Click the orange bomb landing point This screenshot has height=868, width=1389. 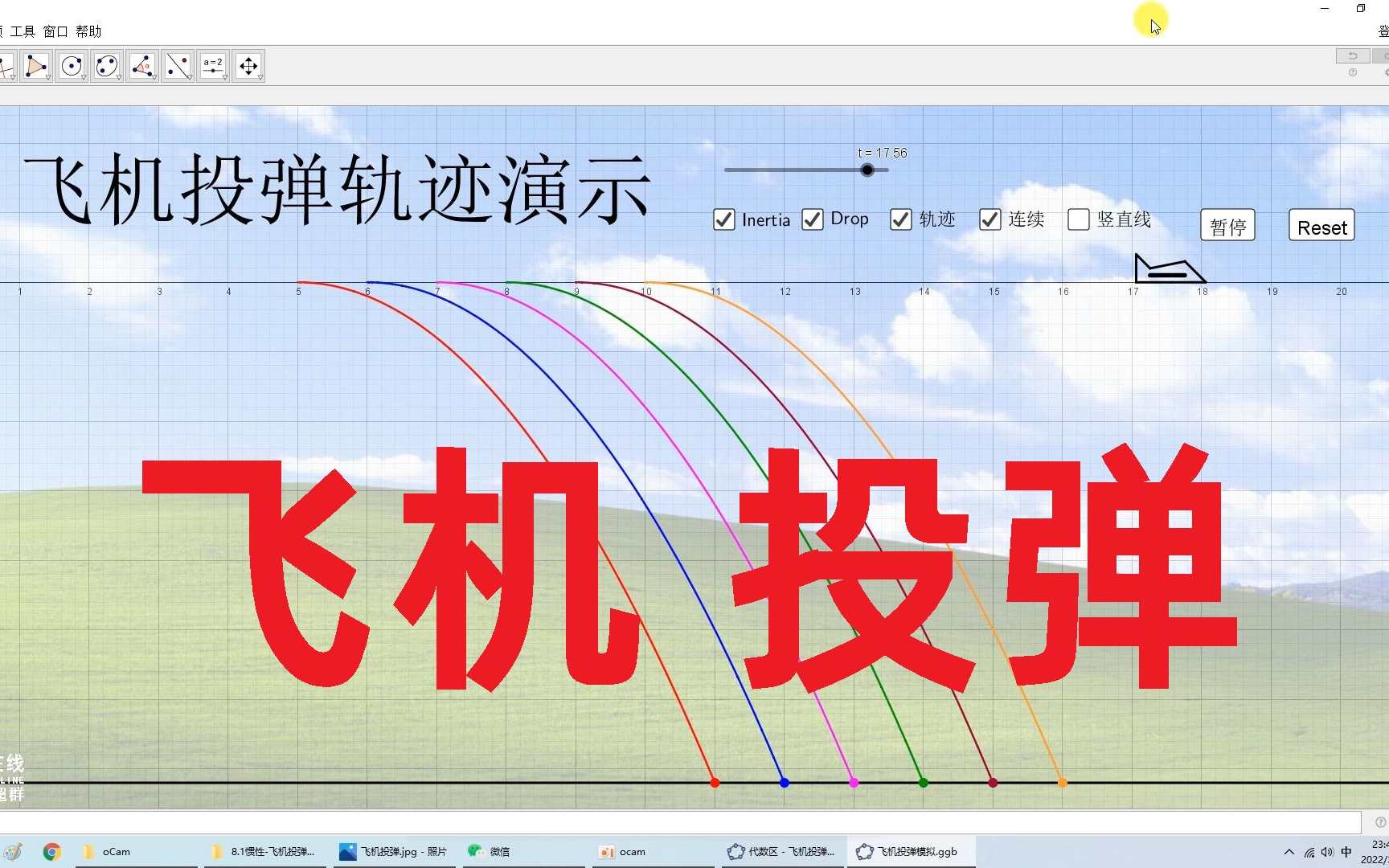tap(1063, 783)
